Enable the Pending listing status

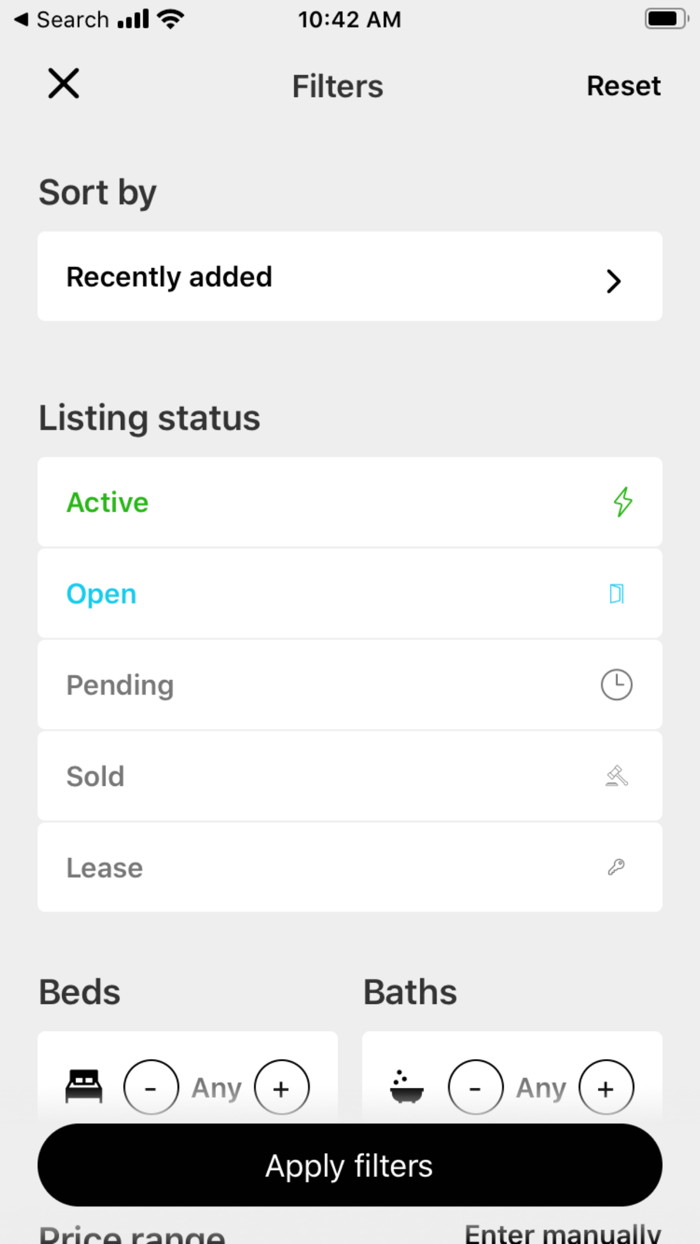pos(120,685)
